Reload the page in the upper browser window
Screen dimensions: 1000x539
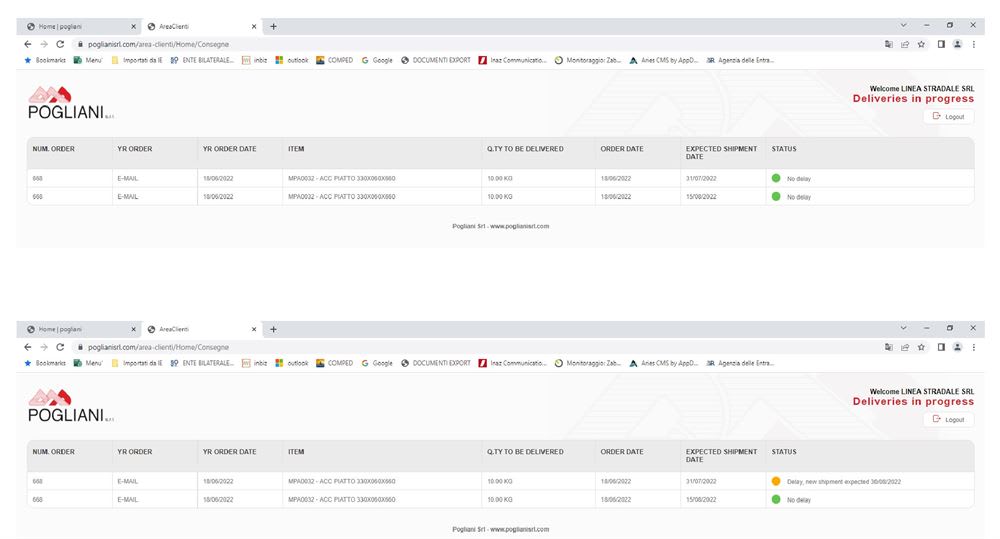[60, 44]
